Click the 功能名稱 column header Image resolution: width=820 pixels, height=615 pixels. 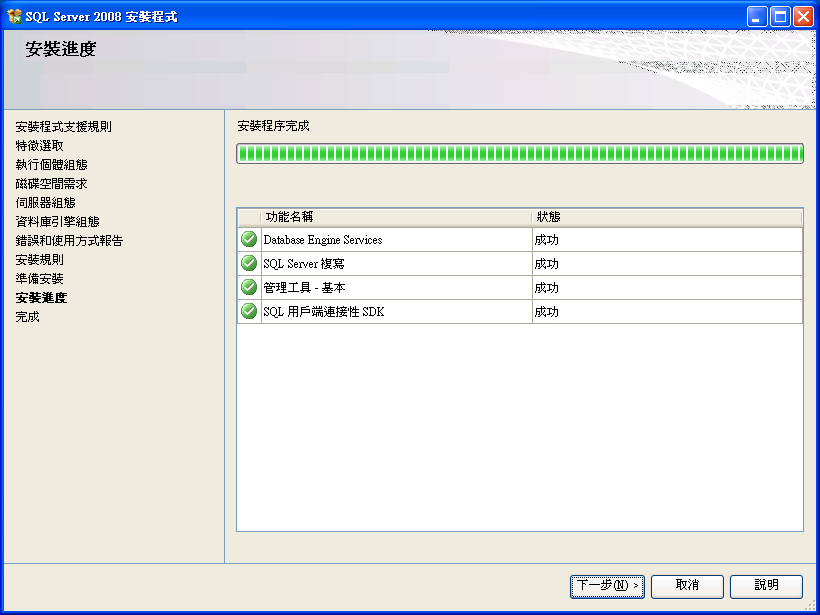coord(396,217)
